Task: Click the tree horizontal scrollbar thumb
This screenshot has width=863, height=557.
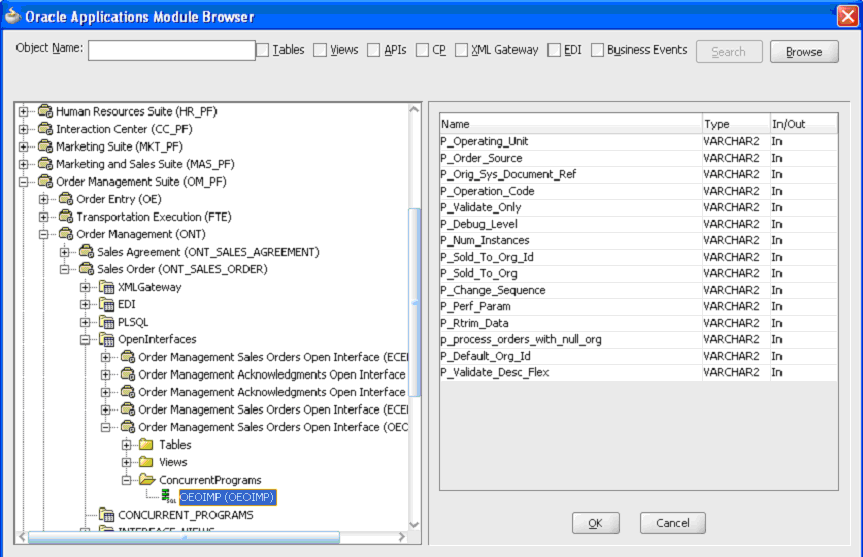Action: tap(184, 537)
